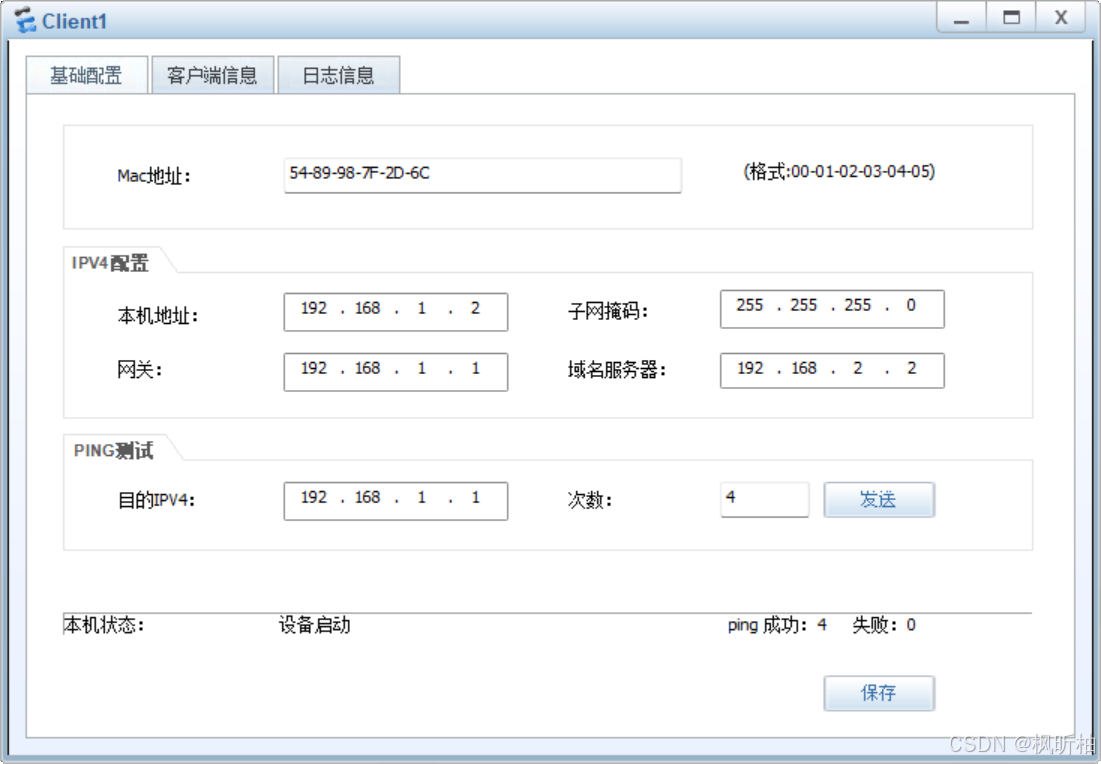1101x764 pixels.
Task: Click the Client1 app icon in title bar
Action: click(x=25, y=20)
